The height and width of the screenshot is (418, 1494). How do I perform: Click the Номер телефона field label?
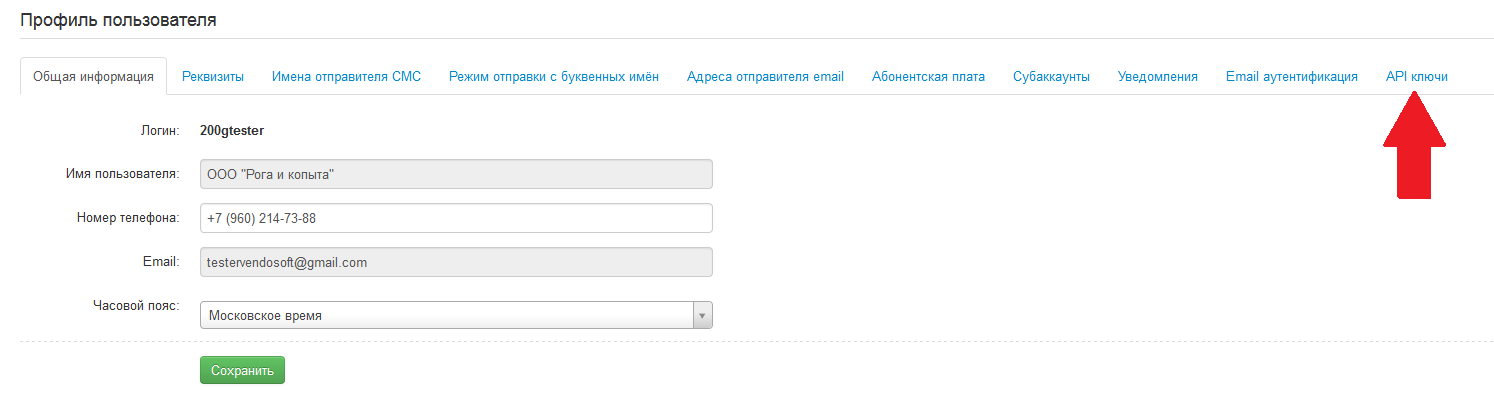tap(127, 217)
